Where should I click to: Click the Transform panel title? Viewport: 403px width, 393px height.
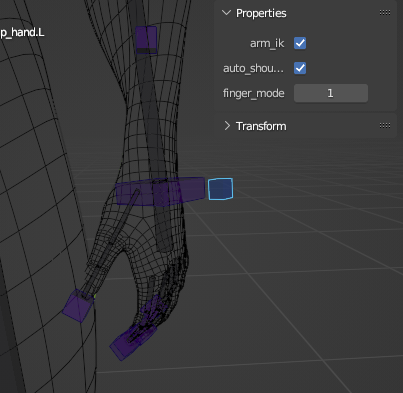tap(261, 126)
